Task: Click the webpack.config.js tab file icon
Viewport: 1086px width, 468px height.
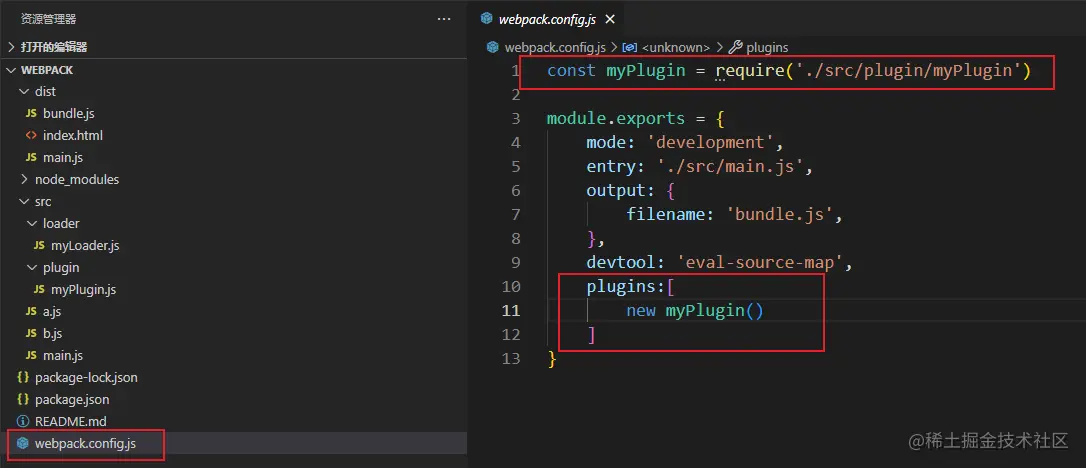Action: pos(487,19)
